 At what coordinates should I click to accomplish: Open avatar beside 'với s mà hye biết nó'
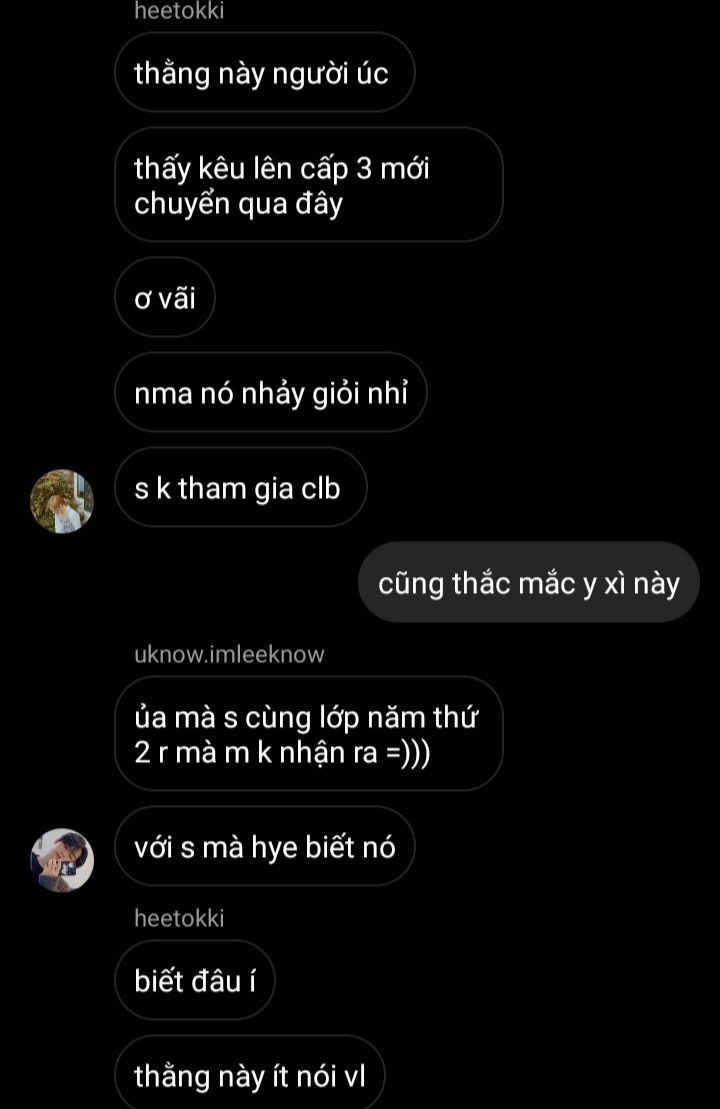pos(62,860)
